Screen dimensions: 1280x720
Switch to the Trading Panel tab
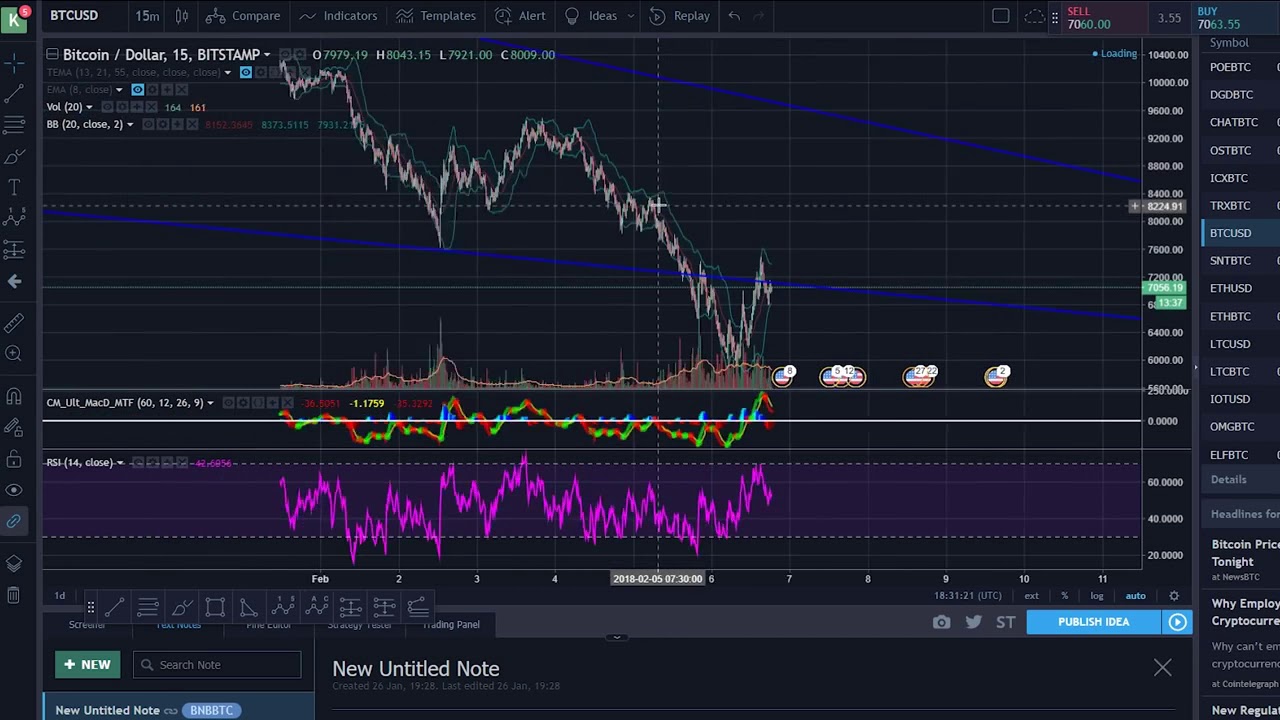(451, 625)
